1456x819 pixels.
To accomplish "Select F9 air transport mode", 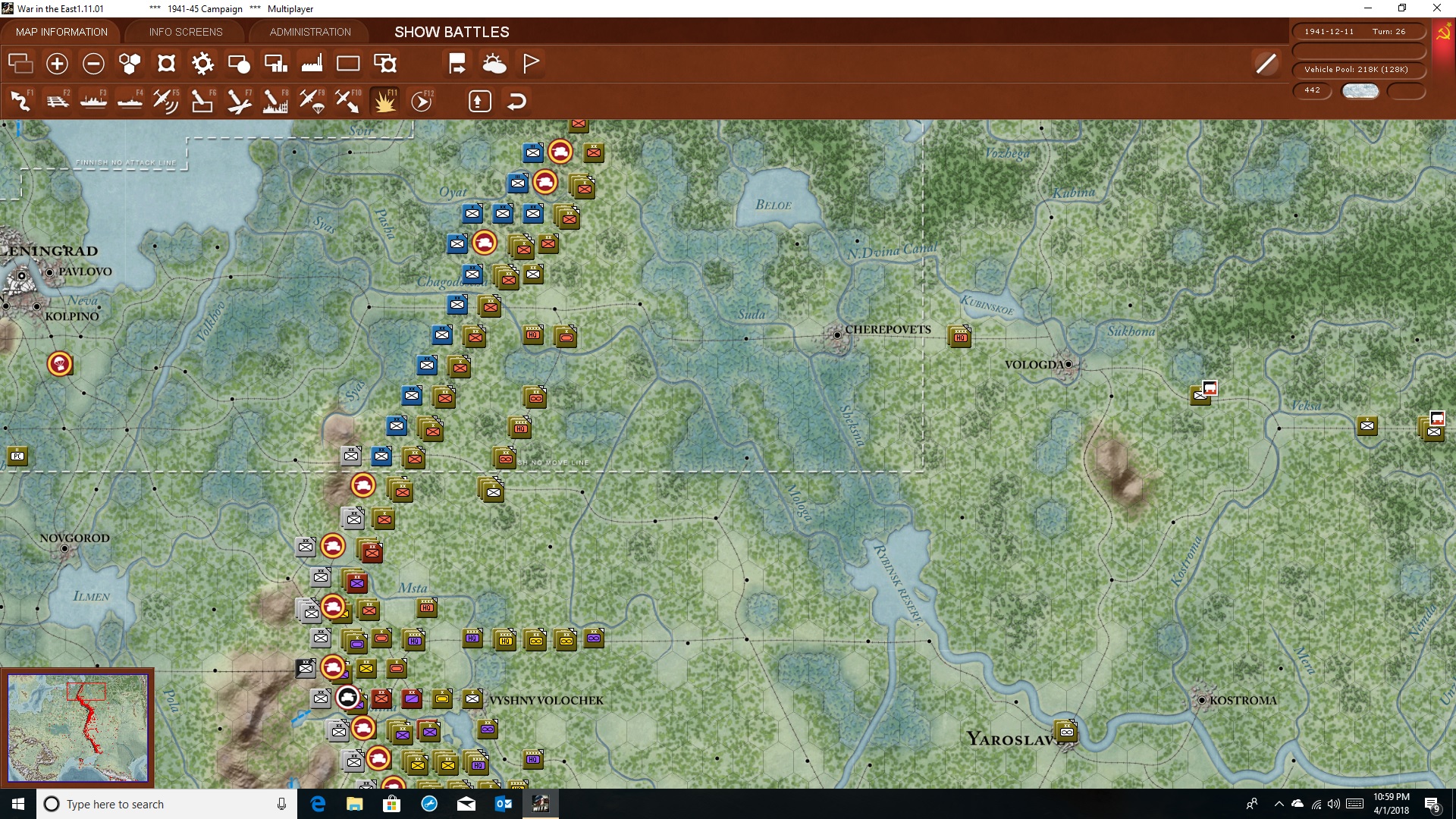I will pos(312,101).
